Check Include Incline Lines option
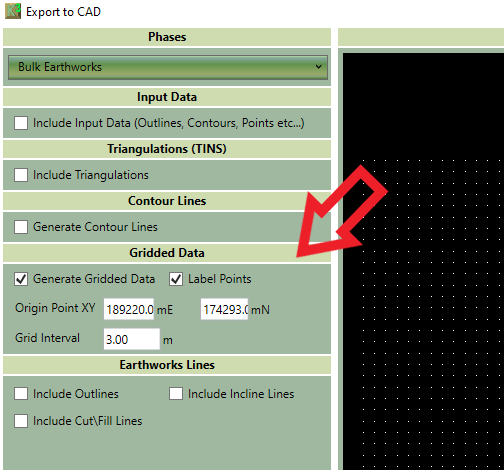 (176, 394)
